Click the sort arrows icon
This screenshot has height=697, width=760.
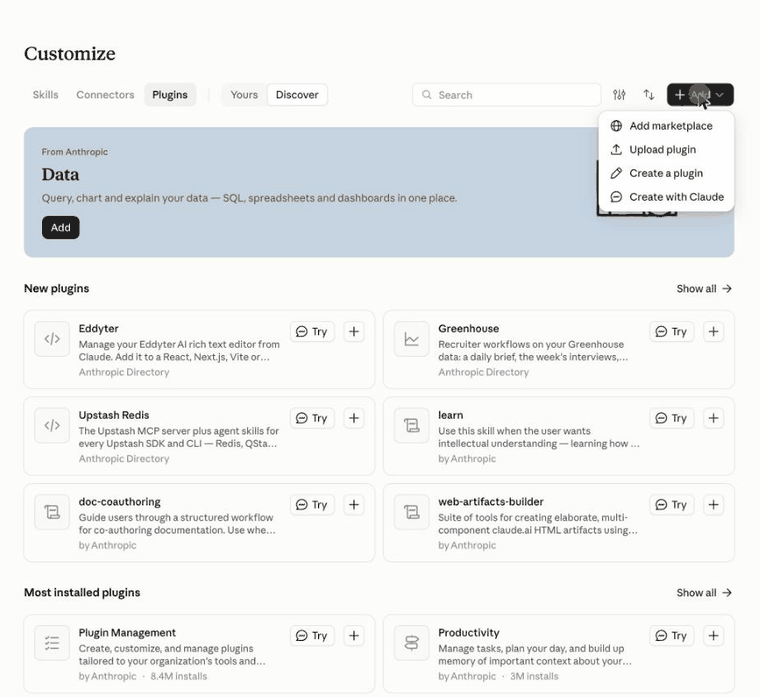click(x=649, y=95)
